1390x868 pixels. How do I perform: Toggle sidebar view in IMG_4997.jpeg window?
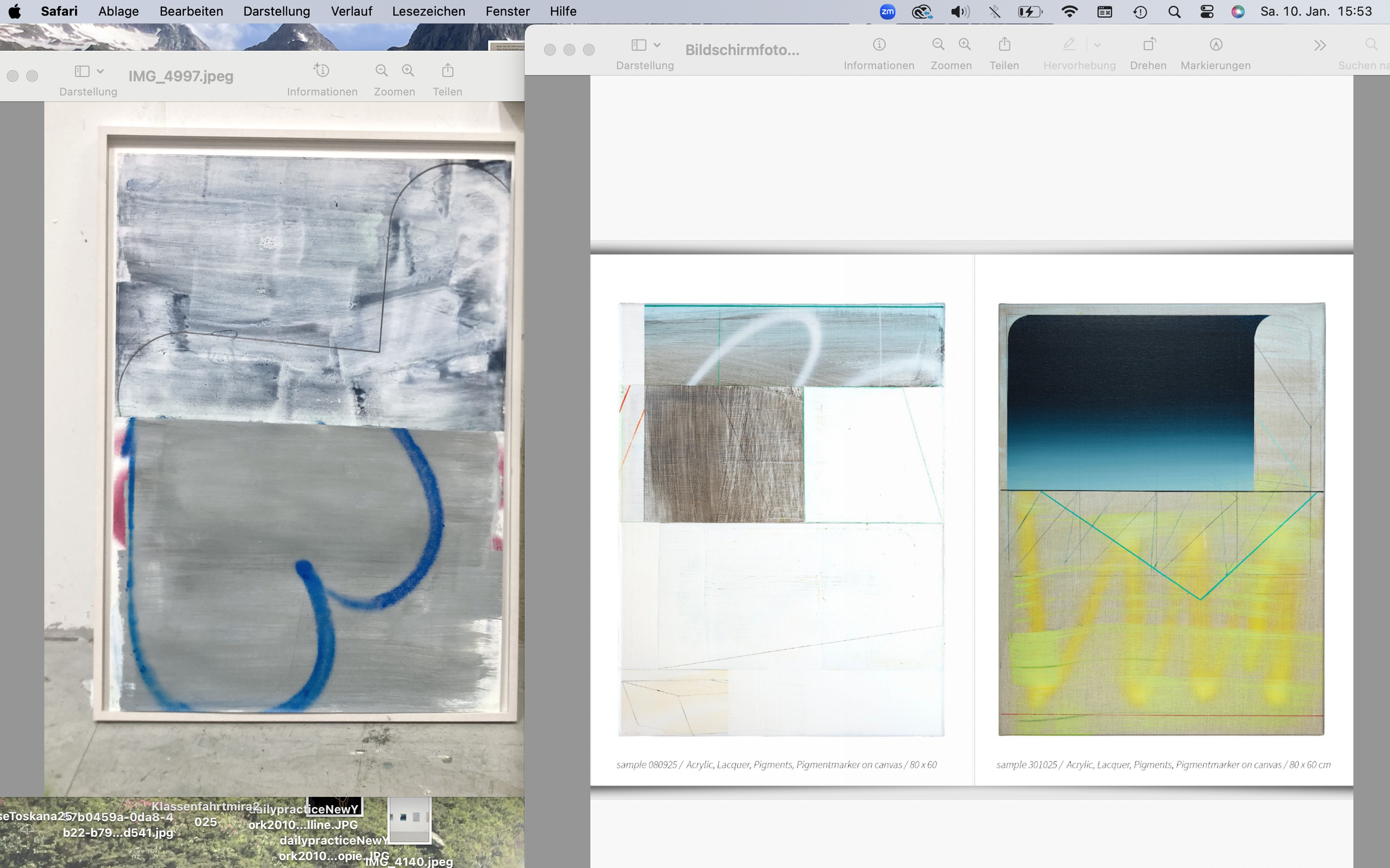(82, 71)
